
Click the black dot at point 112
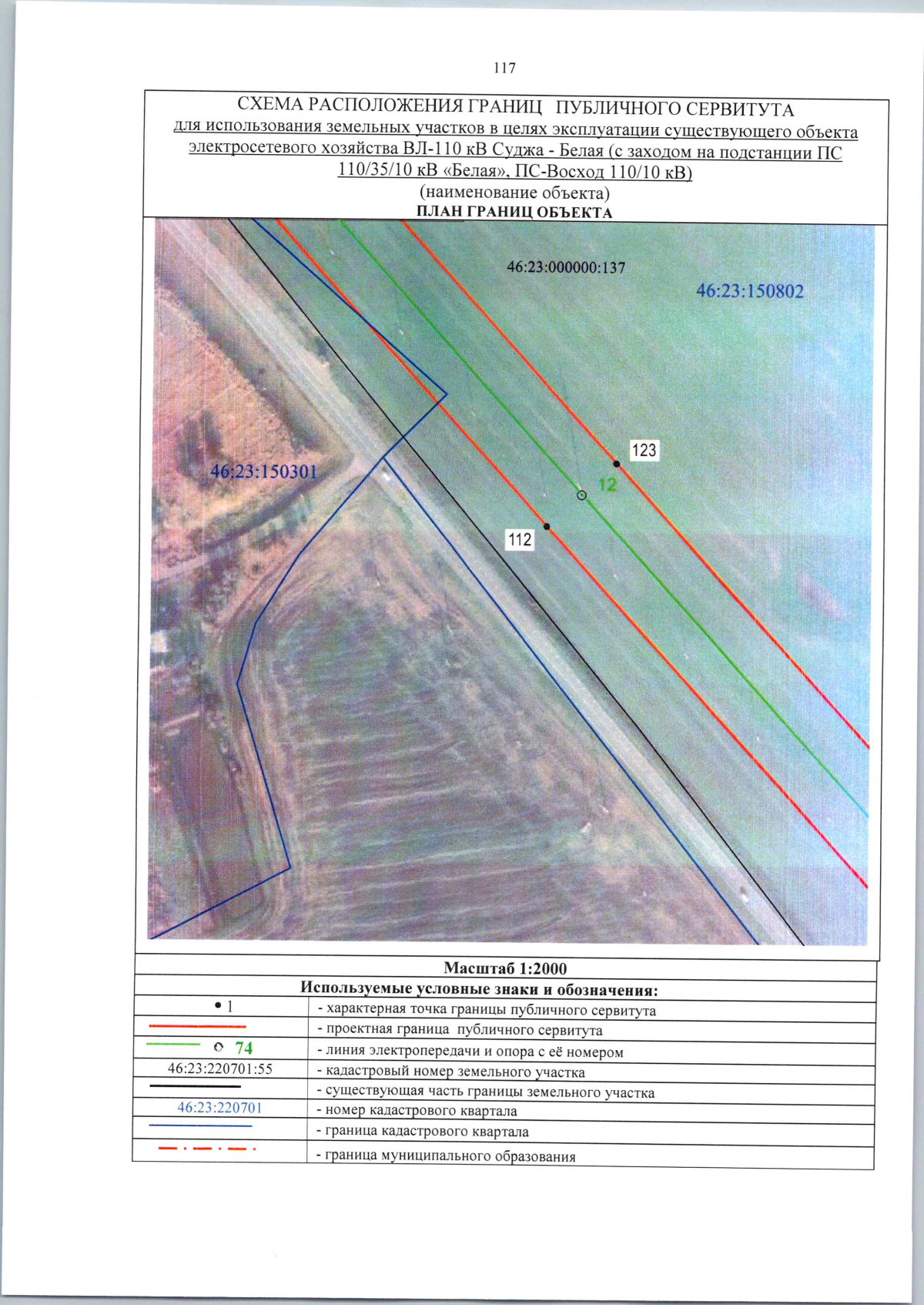click(547, 526)
